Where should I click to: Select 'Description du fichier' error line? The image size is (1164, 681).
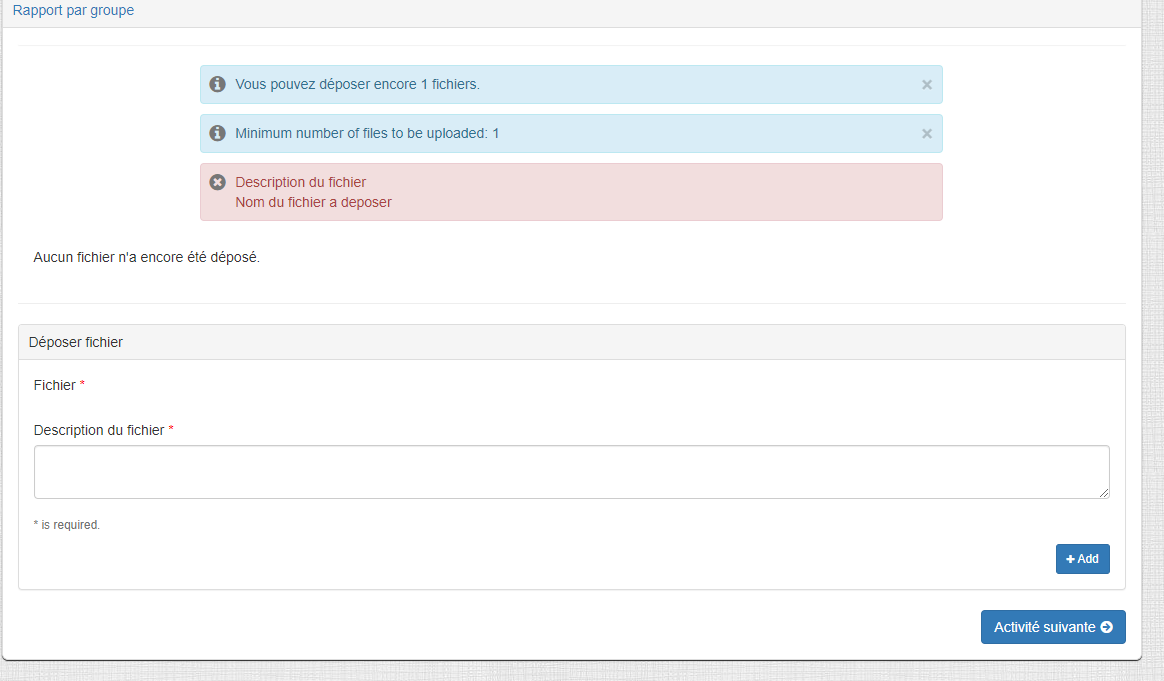[x=301, y=182]
